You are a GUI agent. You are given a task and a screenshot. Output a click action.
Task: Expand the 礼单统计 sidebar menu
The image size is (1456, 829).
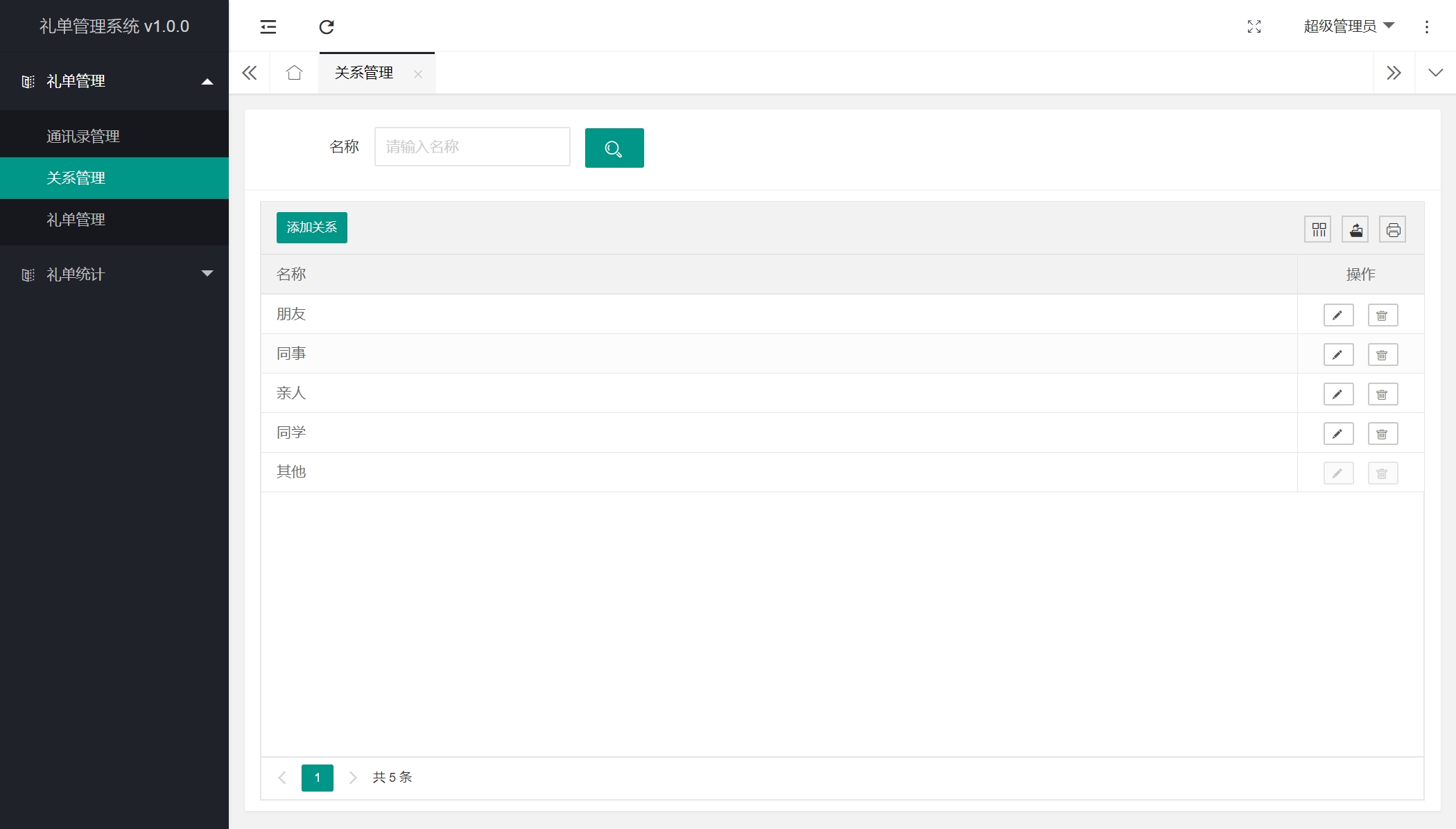[x=114, y=274]
